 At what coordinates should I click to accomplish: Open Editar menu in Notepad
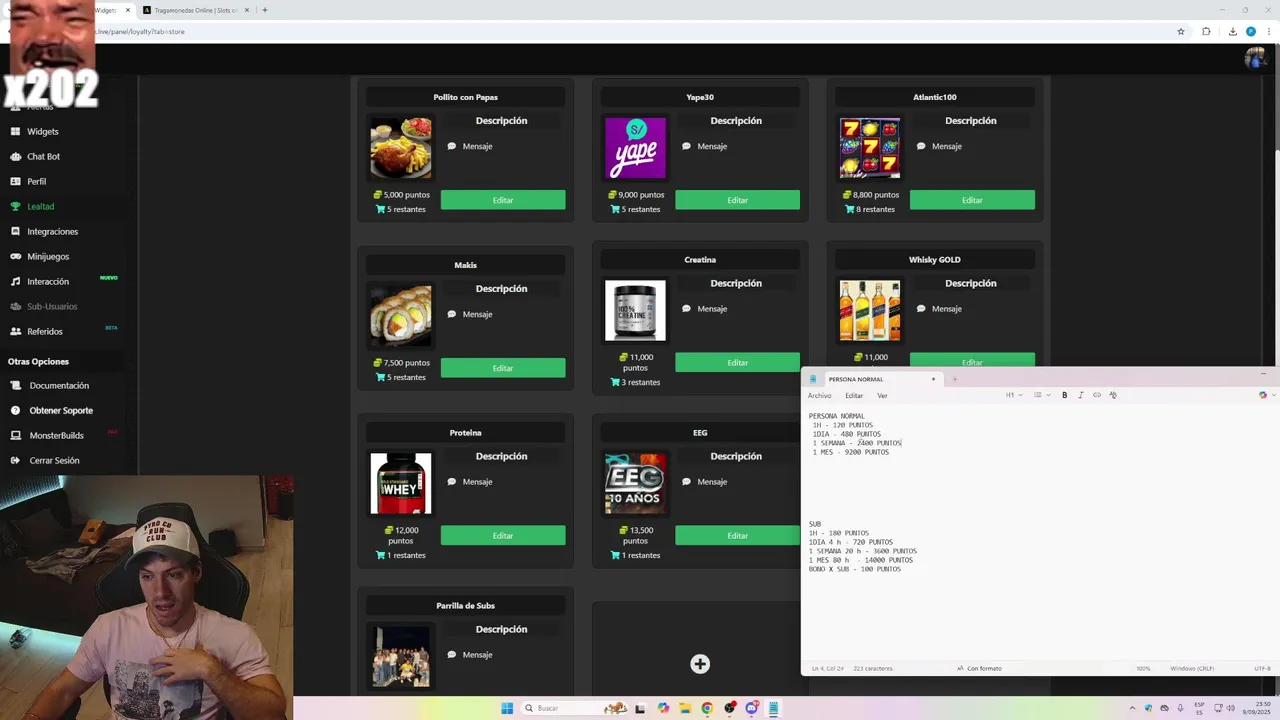(854, 395)
